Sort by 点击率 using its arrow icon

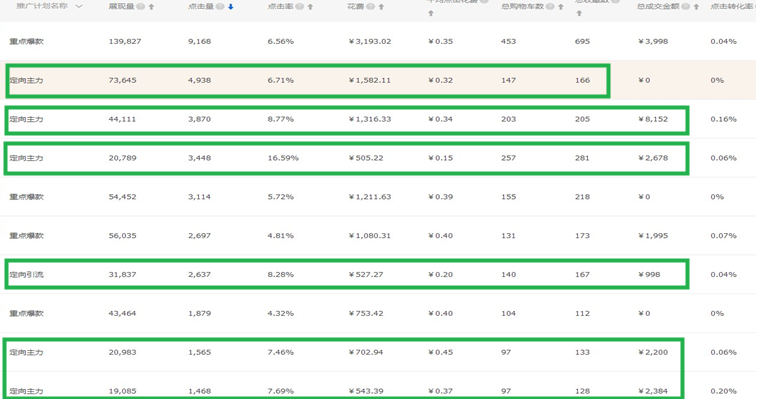[x=310, y=7]
